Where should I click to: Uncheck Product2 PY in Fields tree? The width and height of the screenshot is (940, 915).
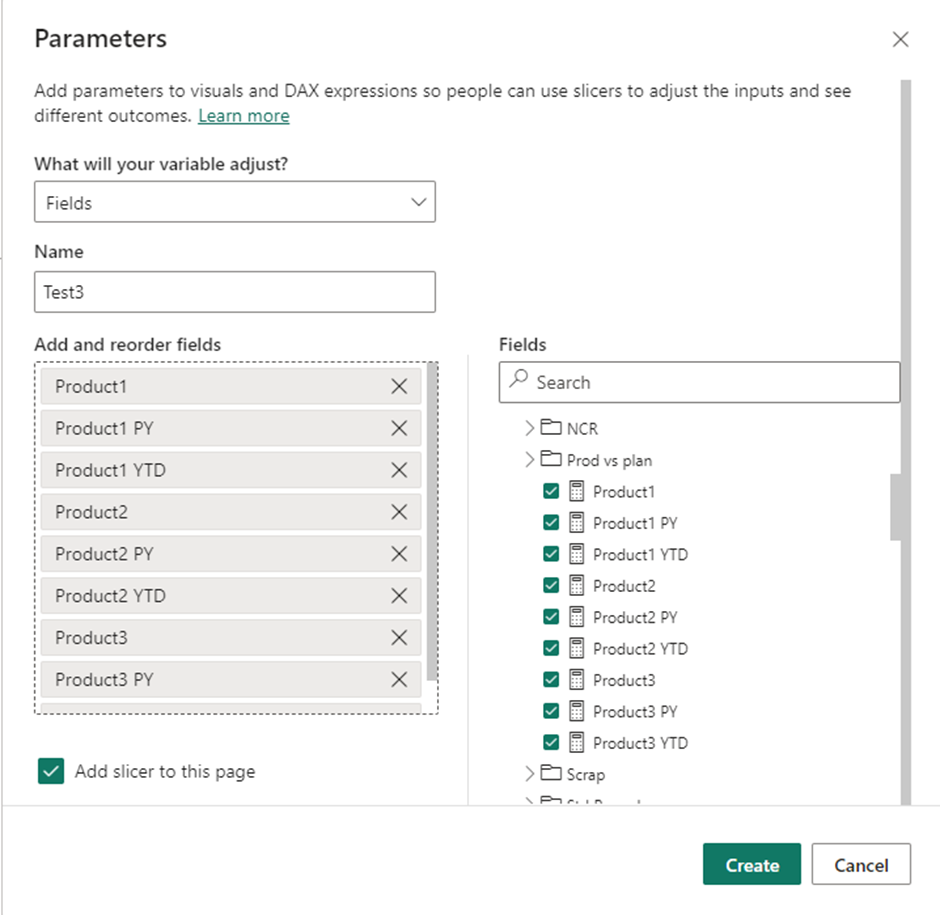551,616
